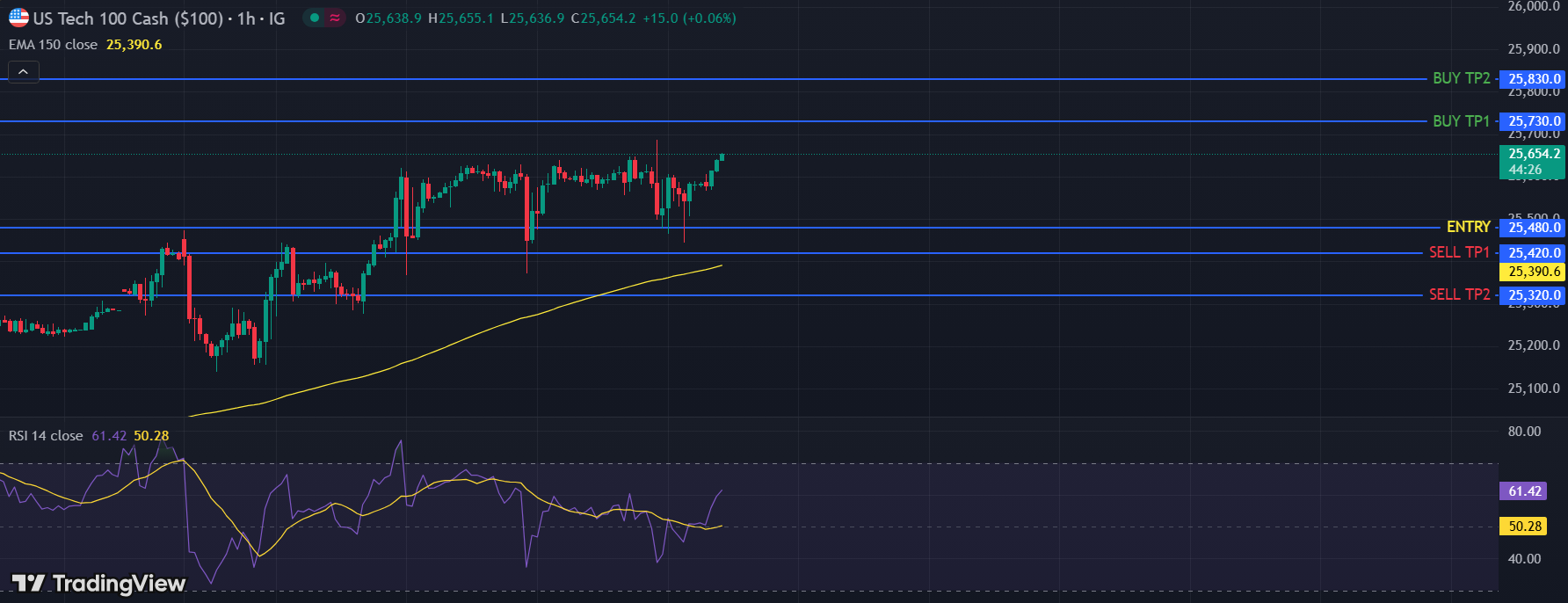Screen dimensions: 1568x603
Task: Click the purple RSI 61.42 value tag
Action: (x=1524, y=491)
